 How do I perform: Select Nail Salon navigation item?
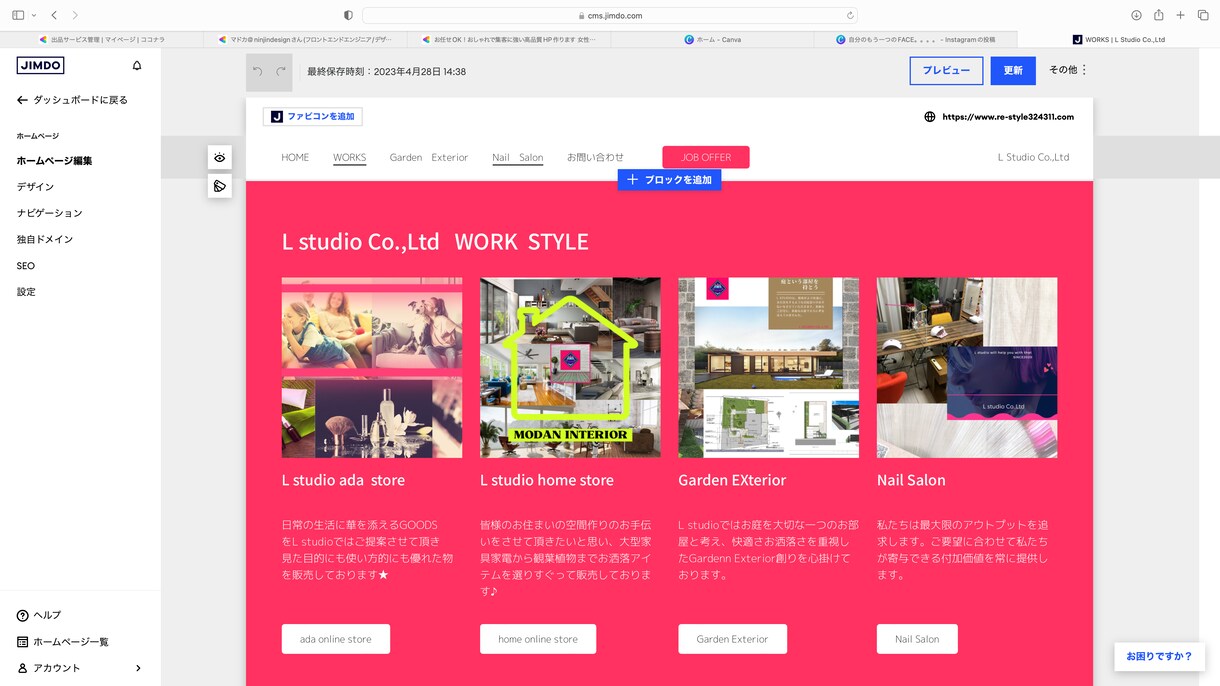[x=518, y=157]
